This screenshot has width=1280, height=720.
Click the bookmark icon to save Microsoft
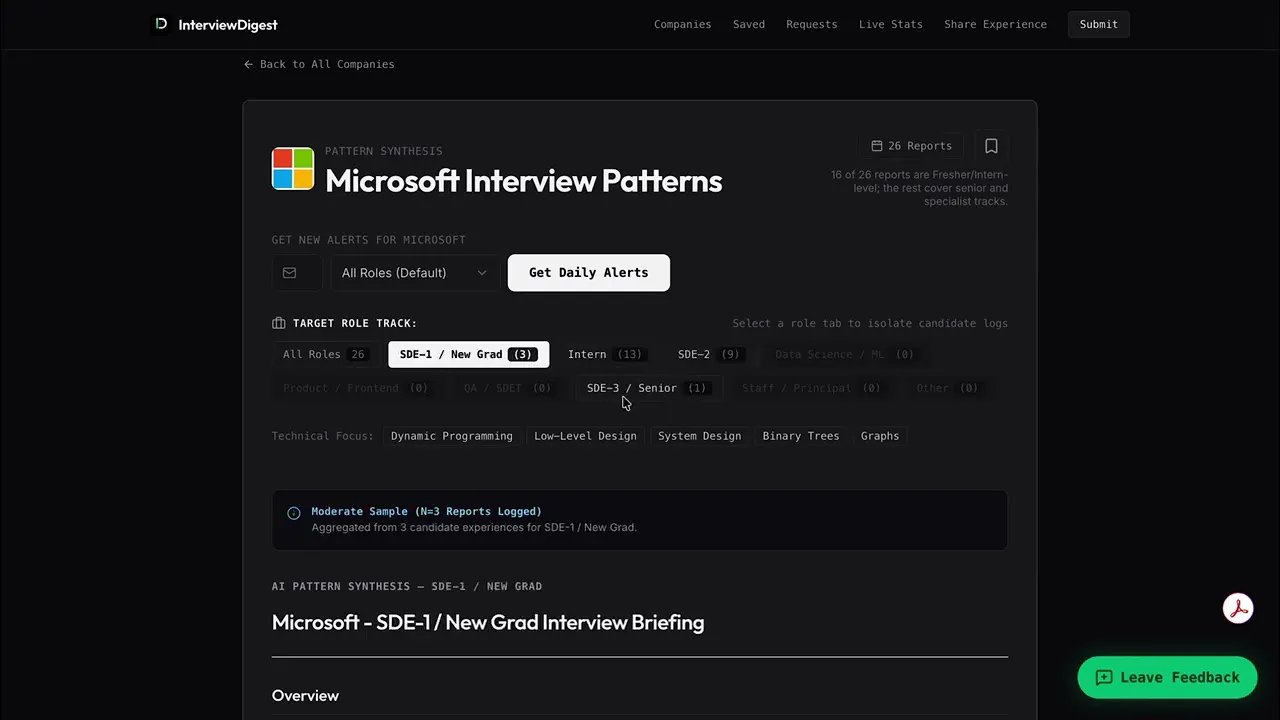991,146
